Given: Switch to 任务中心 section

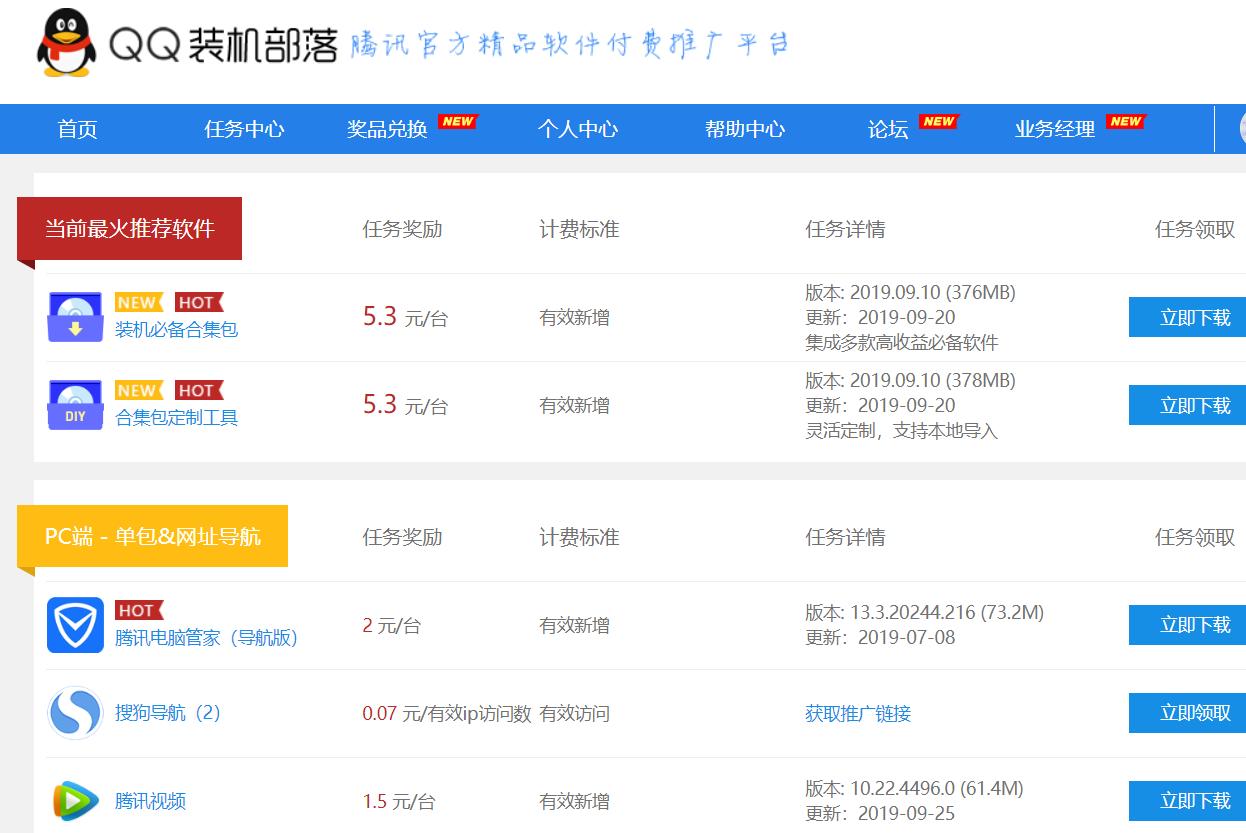Looking at the screenshot, I should 244,129.
